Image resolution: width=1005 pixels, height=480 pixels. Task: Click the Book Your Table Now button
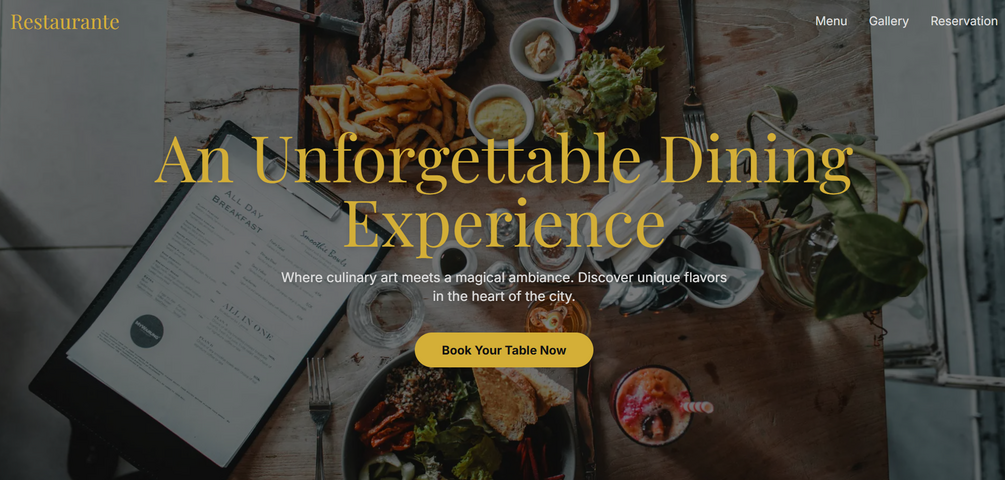[504, 350]
